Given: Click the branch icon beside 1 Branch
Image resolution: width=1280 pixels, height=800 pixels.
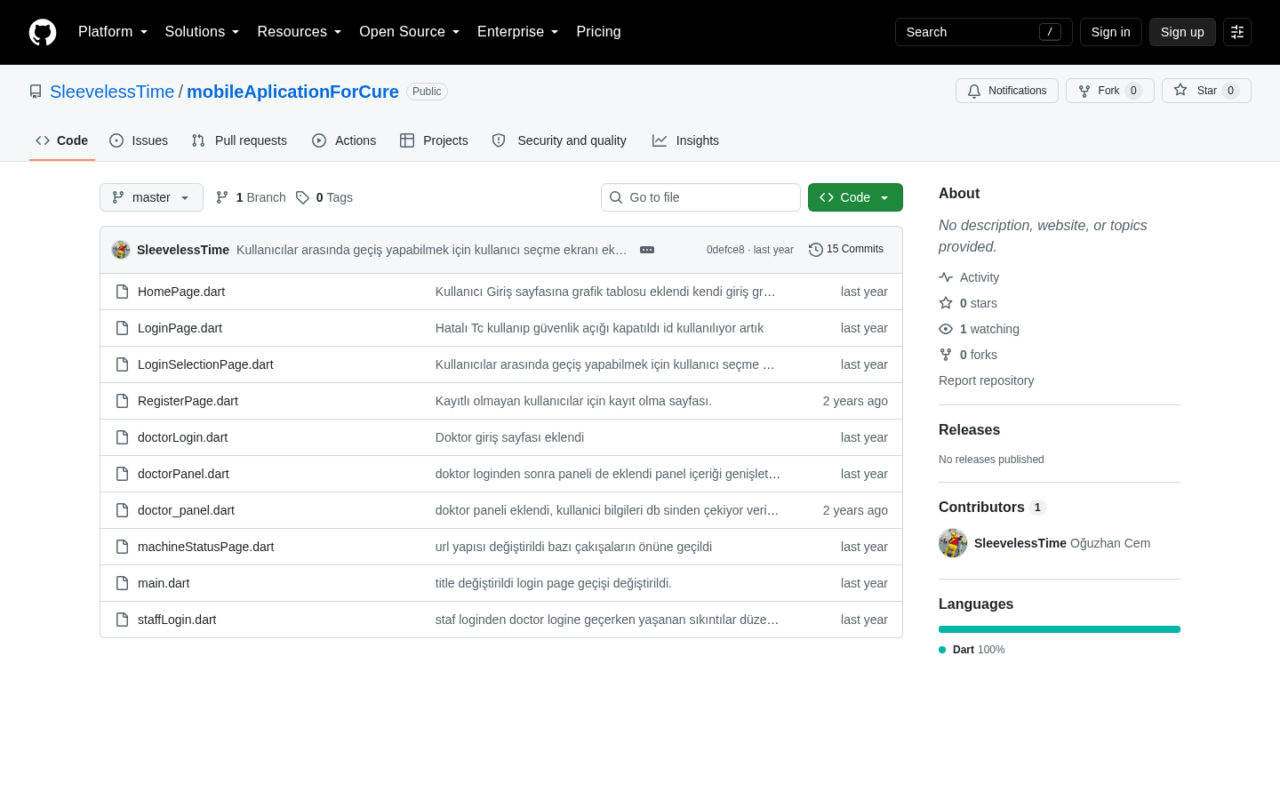Looking at the screenshot, I should coord(222,198).
